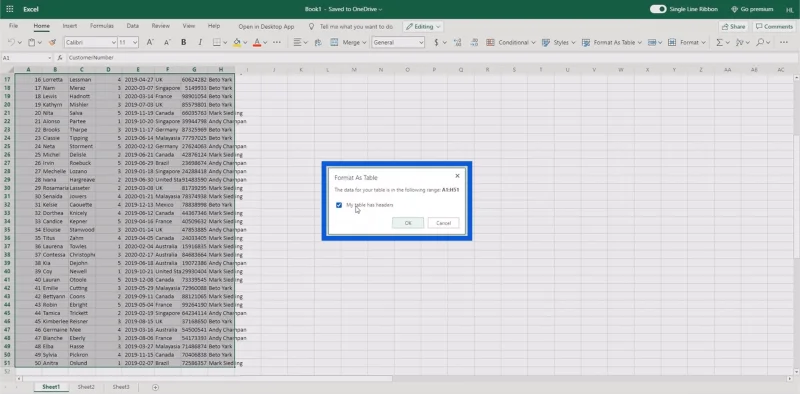This screenshot has width=800, height=394.
Task: Toggle Bold formatting
Action: pos(184,42)
